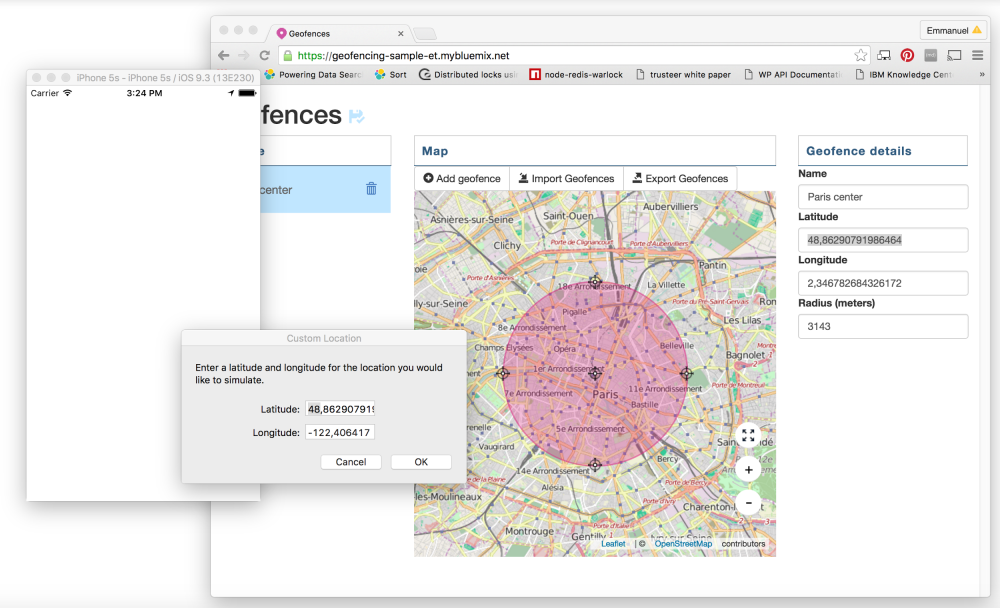The image size is (1000, 608).
Task: Zoom out on the map
Action: (x=748, y=502)
